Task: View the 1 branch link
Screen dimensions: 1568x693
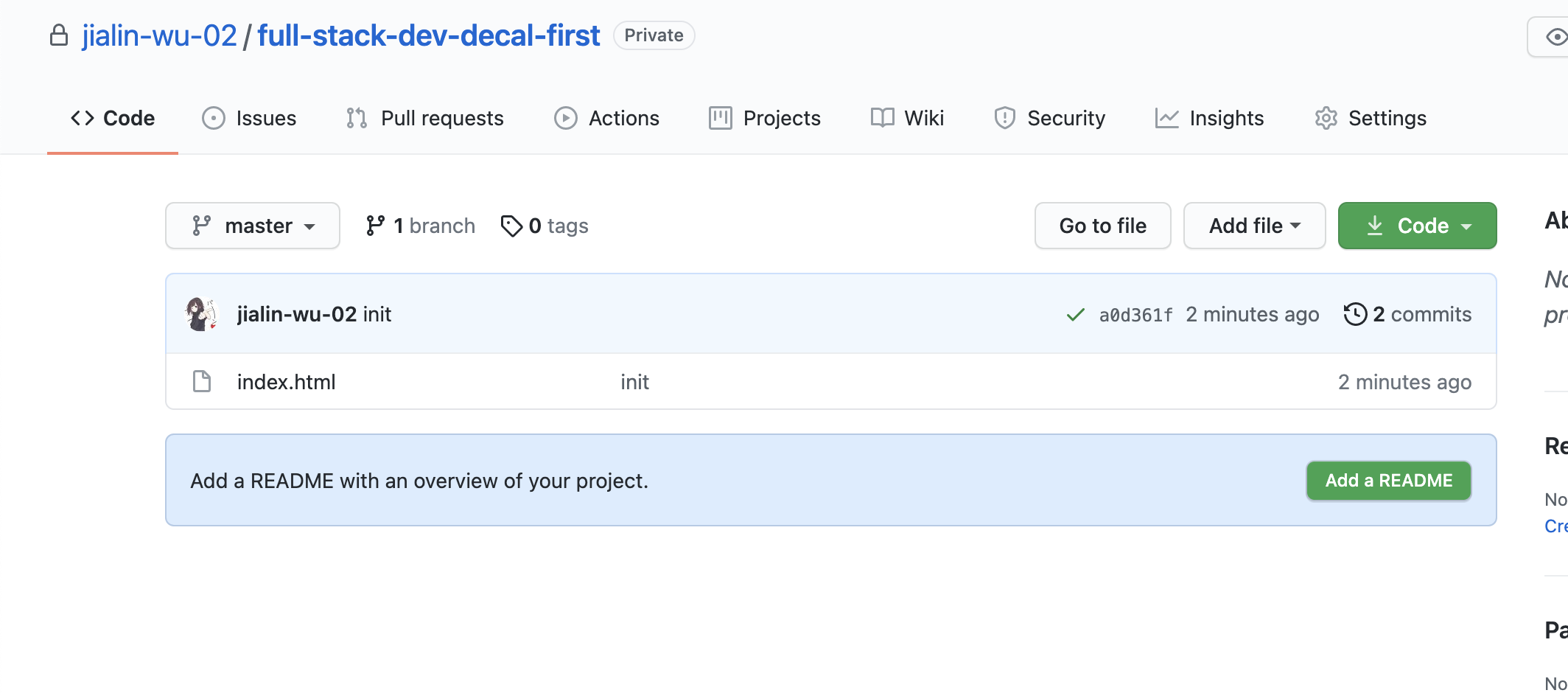Action: click(420, 226)
